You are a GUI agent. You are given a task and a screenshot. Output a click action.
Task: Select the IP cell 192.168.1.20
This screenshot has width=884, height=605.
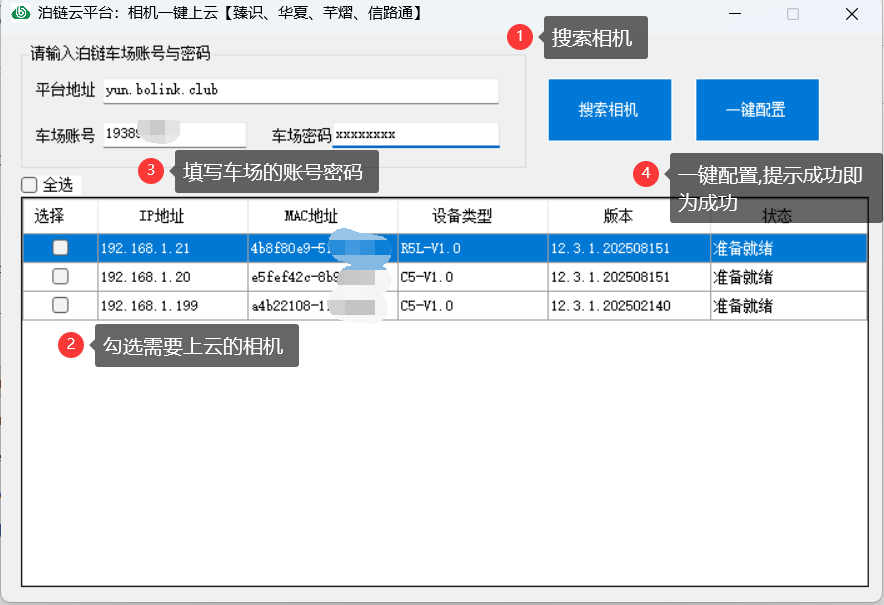[173, 277]
